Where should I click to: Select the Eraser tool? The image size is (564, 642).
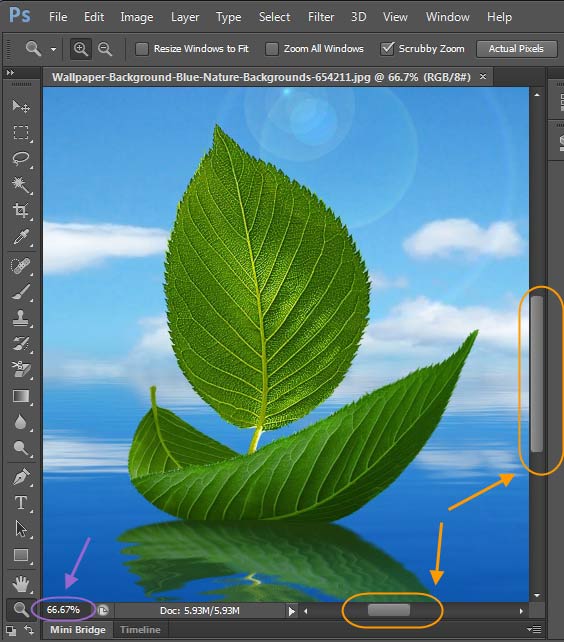[20, 369]
